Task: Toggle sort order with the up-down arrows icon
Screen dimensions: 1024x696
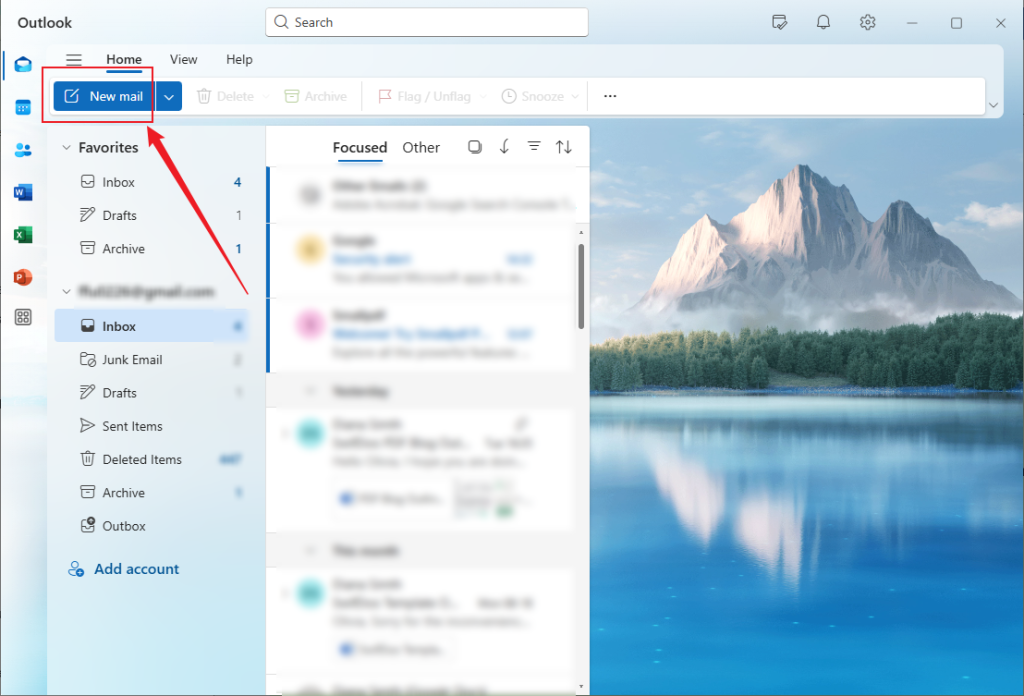Action: (564, 146)
